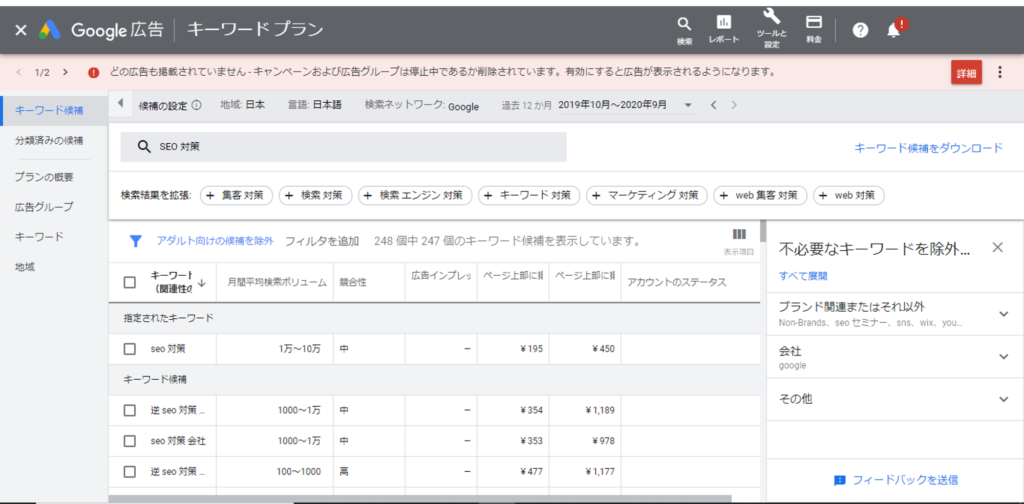1024x504 pixels.
Task: Click 地域: 日本 location setting
Action: point(243,105)
